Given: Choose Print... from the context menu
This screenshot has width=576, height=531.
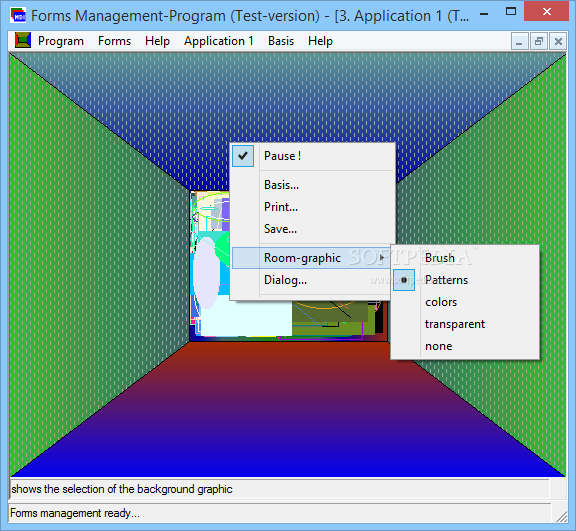Looking at the screenshot, I should (x=313, y=207).
